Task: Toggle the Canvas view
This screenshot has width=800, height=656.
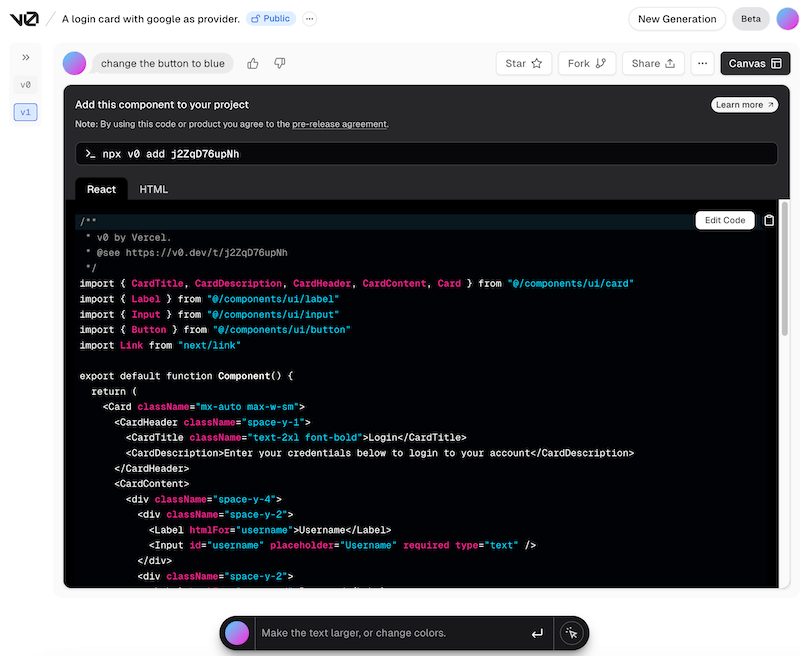Action: click(755, 63)
